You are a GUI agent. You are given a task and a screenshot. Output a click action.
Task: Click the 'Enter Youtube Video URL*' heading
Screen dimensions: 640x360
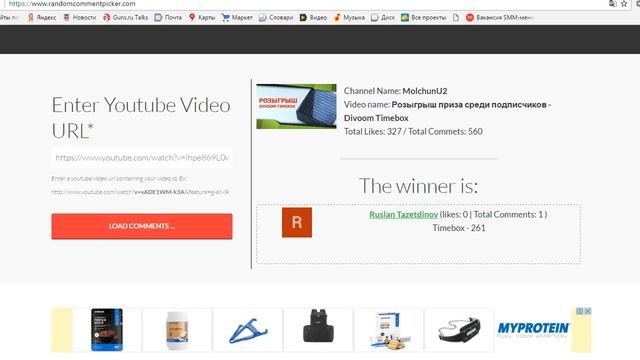141,118
